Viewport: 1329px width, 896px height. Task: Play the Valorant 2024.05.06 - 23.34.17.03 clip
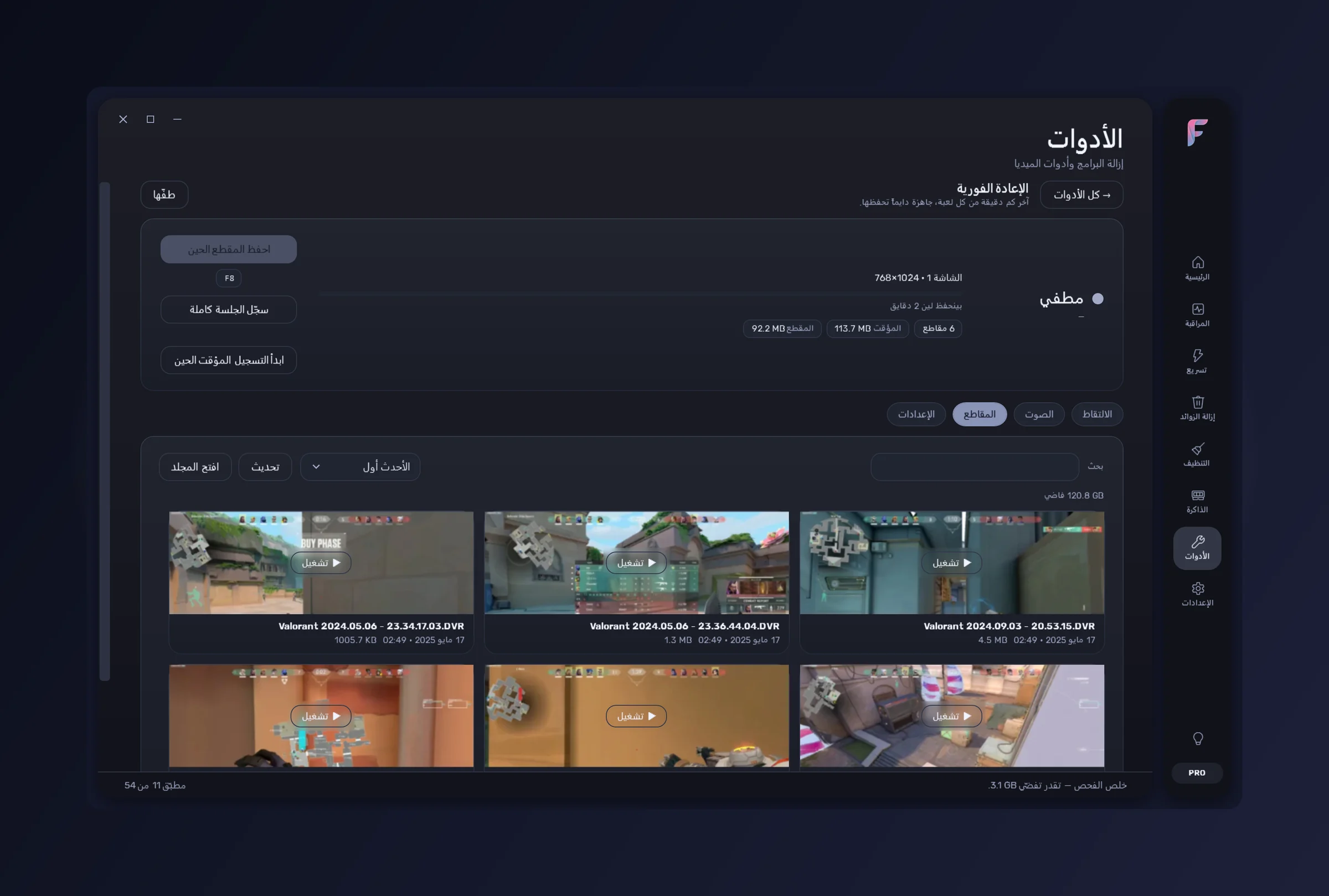321,563
